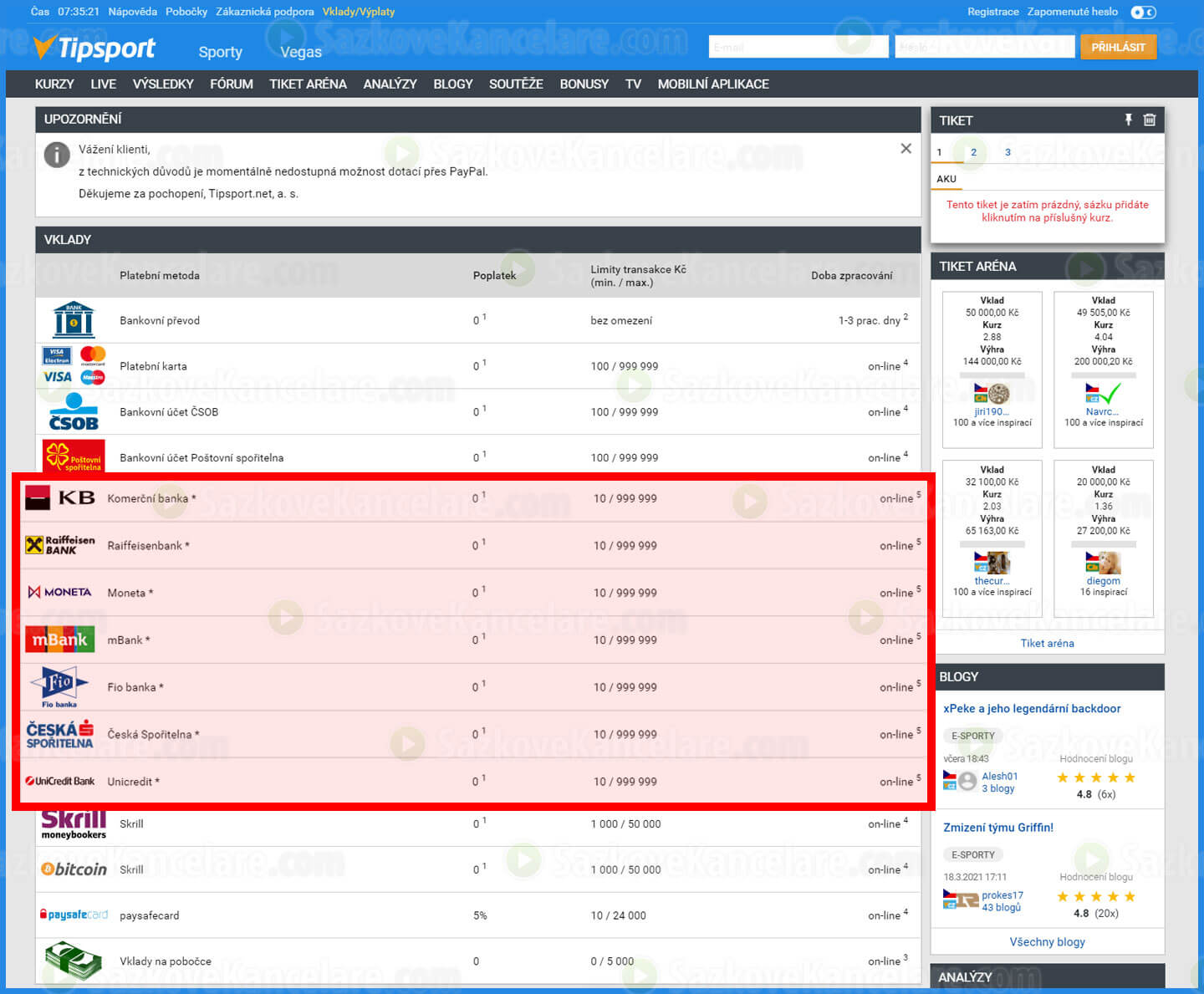Click the KB Komerční banka logo
The width and height of the screenshot is (1204, 994).
coord(60,497)
